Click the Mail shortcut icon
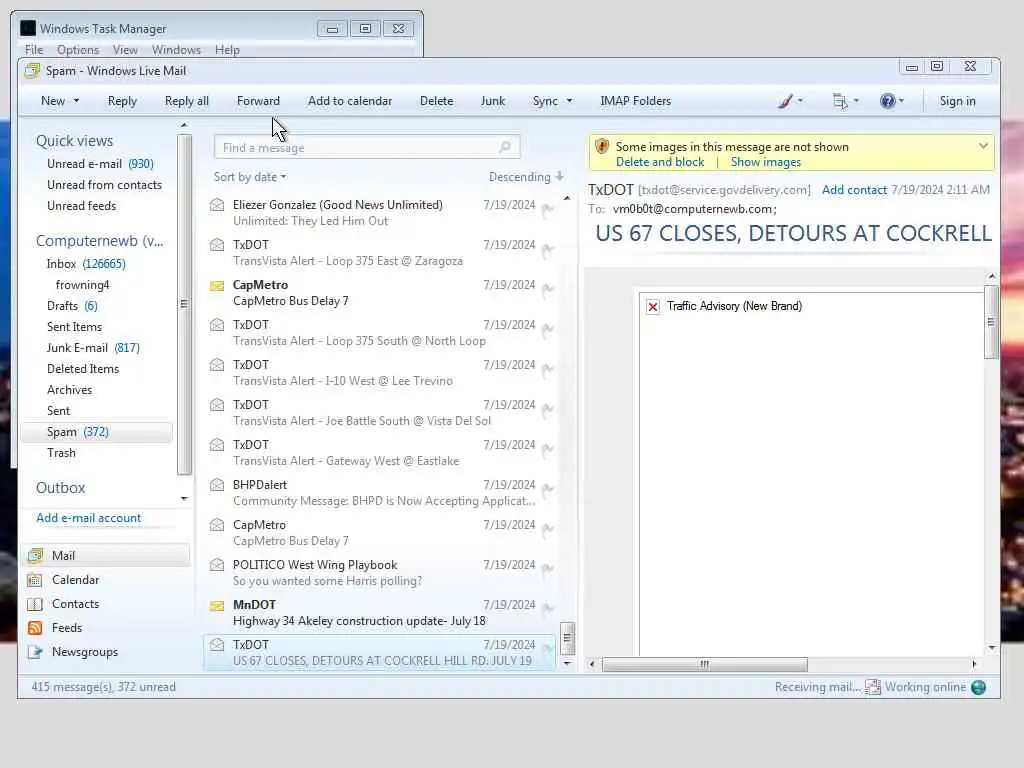Screen dimensions: 1024x768 pyautogui.click(x=35, y=556)
